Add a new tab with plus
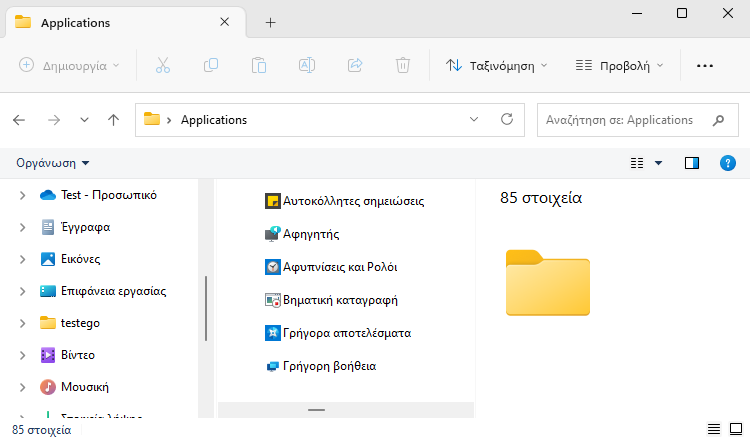 coord(270,22)
